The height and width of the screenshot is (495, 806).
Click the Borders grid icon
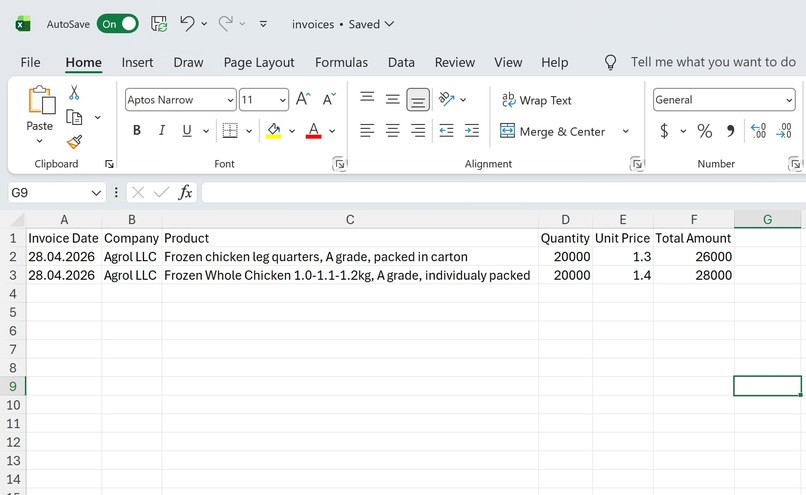[230, 131]
